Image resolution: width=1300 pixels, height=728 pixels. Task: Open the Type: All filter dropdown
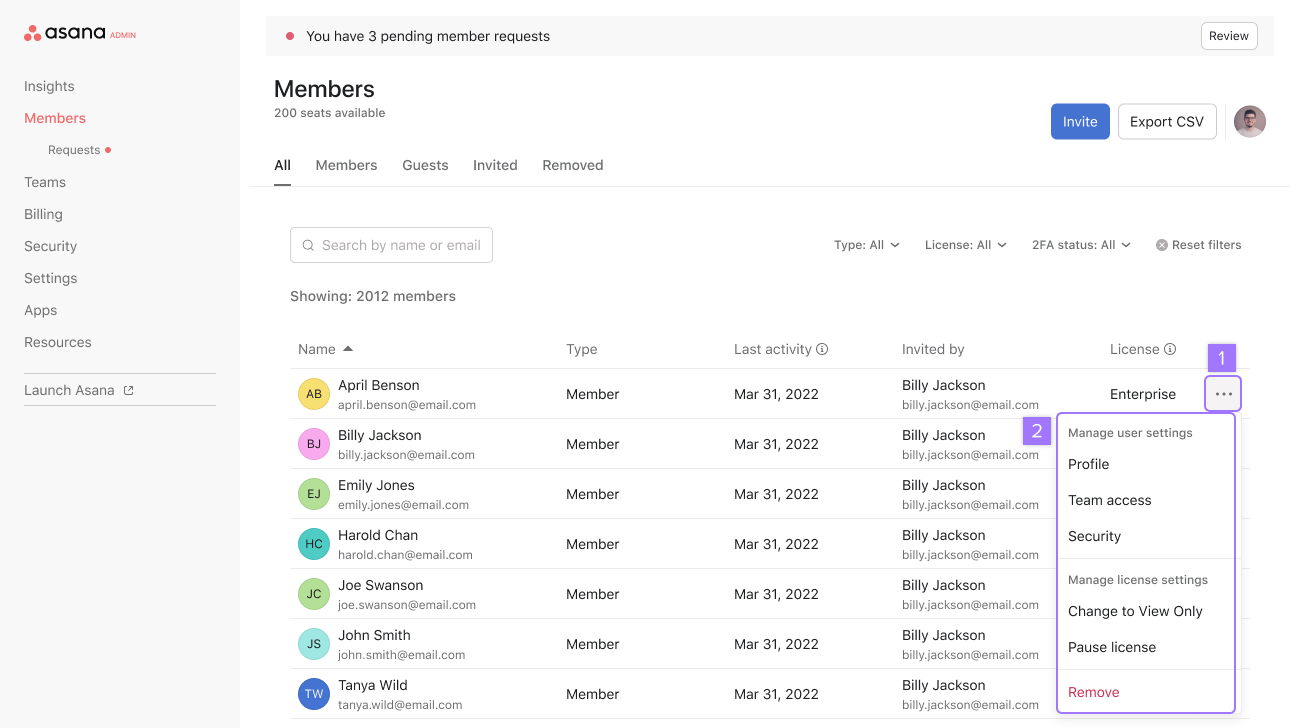click(x=866, y=244)
